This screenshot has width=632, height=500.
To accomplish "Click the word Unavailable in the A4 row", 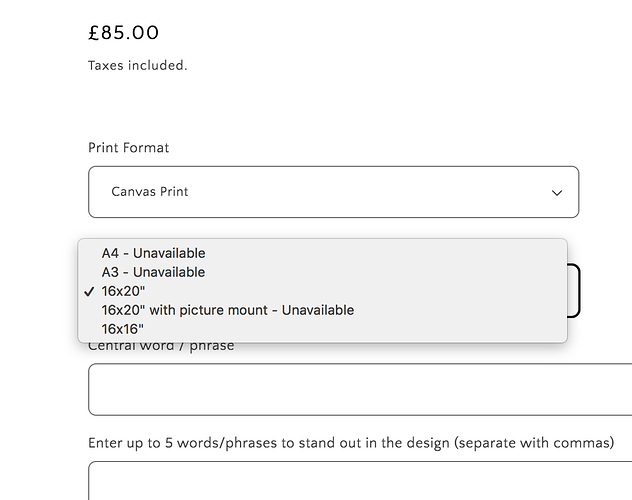I will (x=170, y=253).
